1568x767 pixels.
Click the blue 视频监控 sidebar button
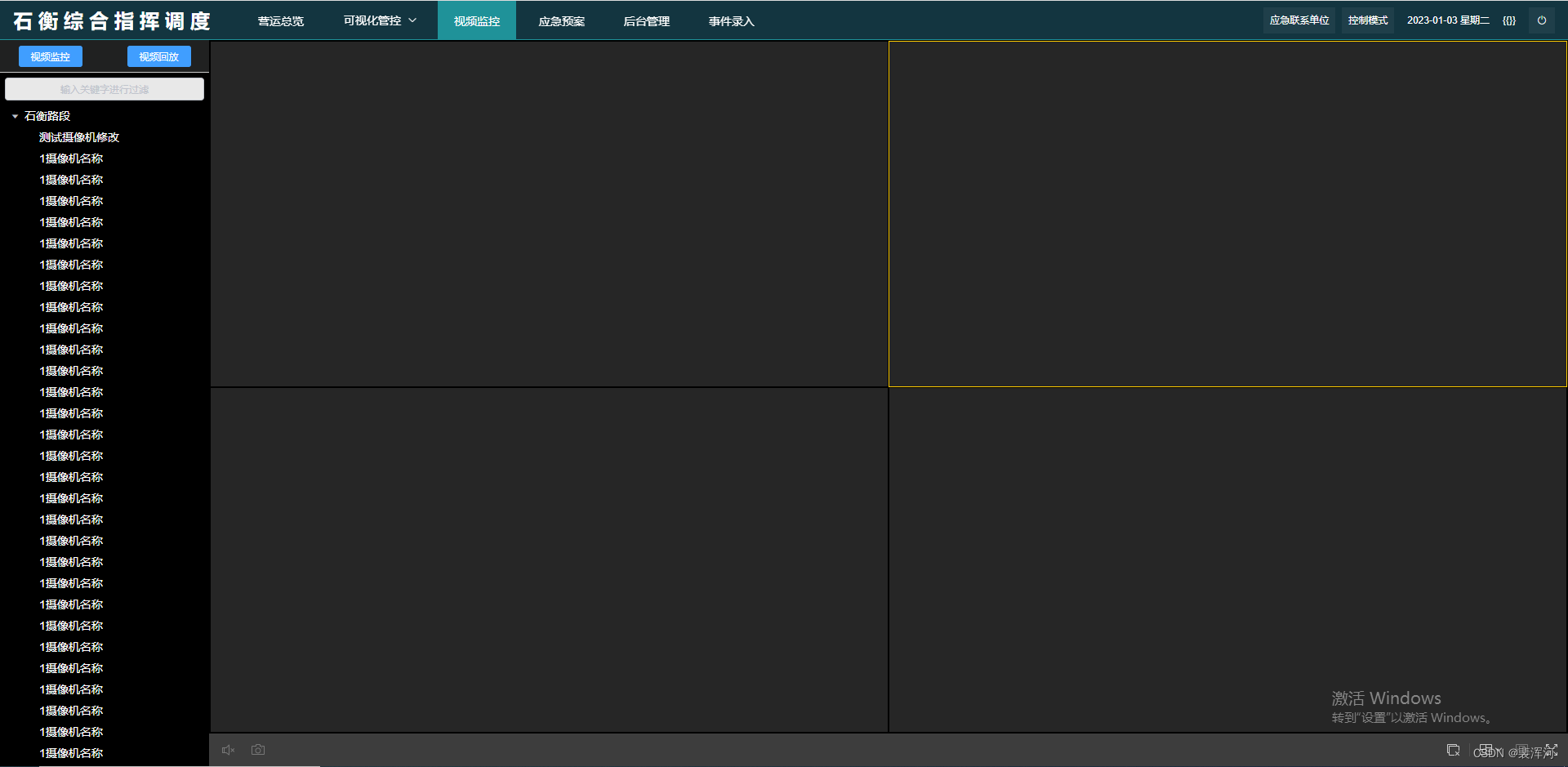[51, 56]
